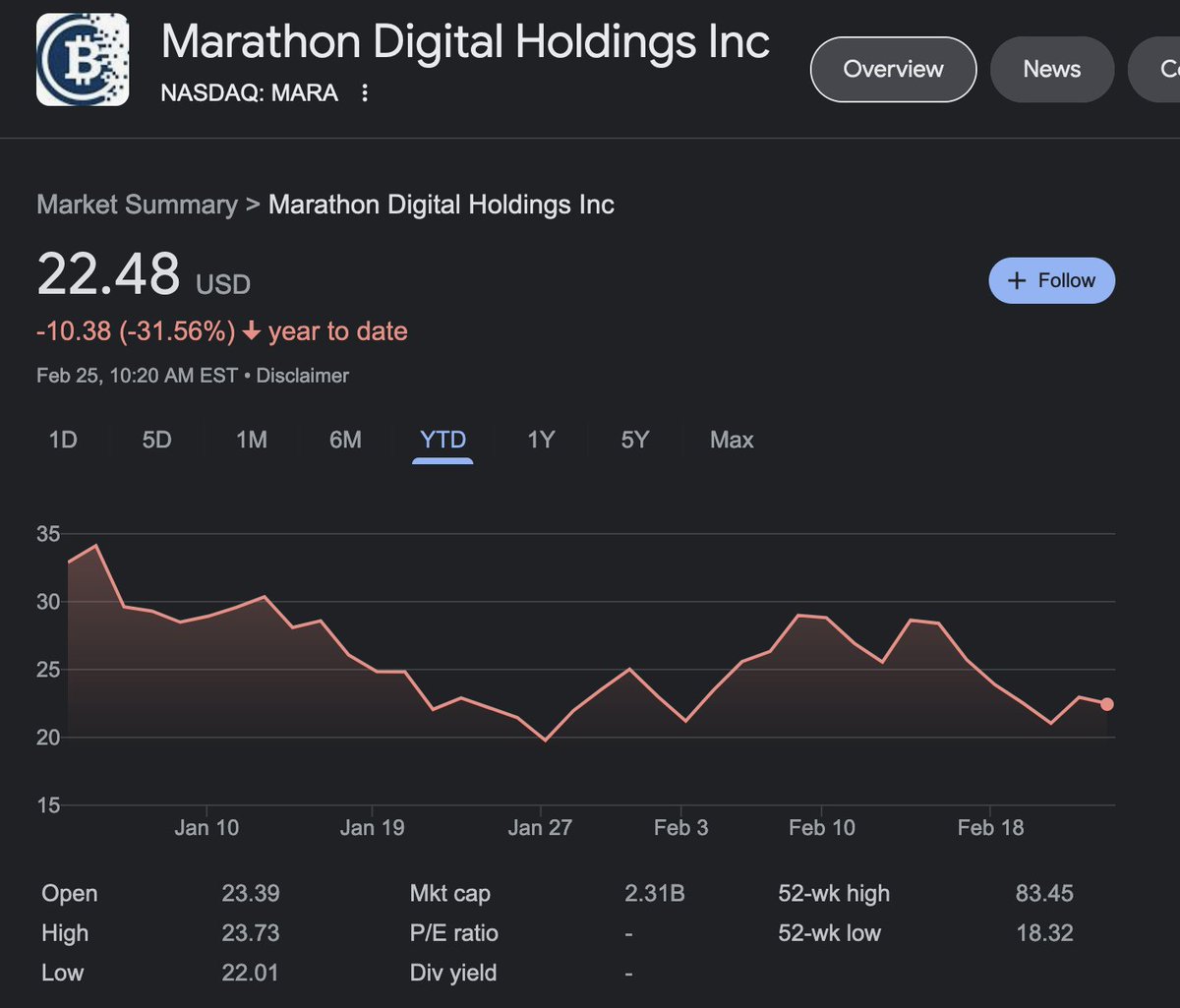Click the Mkt cap value 2.31B
Image resolution: width=1180 pixels, height=1008 pixels.
[x=654, y=894]
